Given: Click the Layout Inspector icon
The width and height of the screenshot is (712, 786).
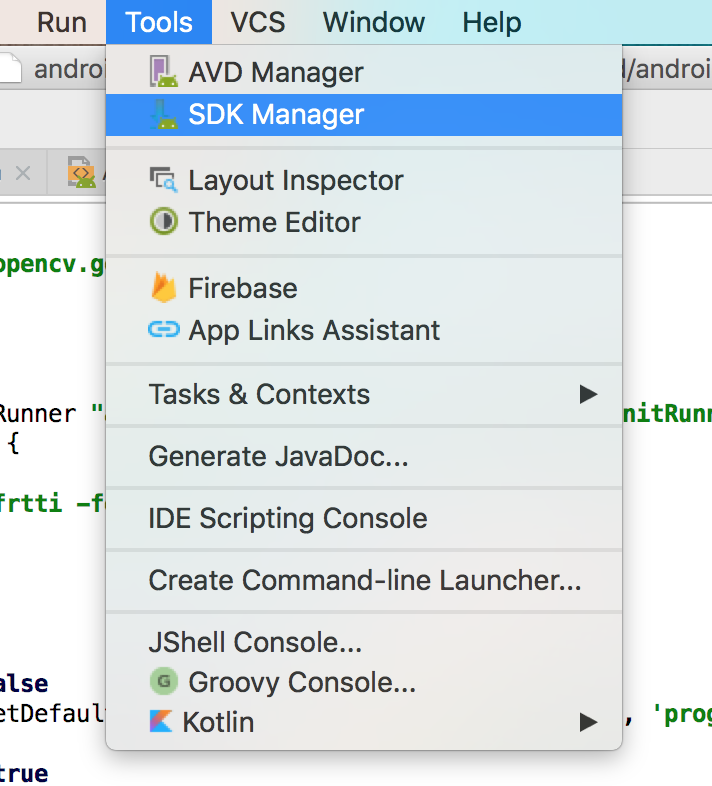Looking at the screenshot, I should [163, 180].
